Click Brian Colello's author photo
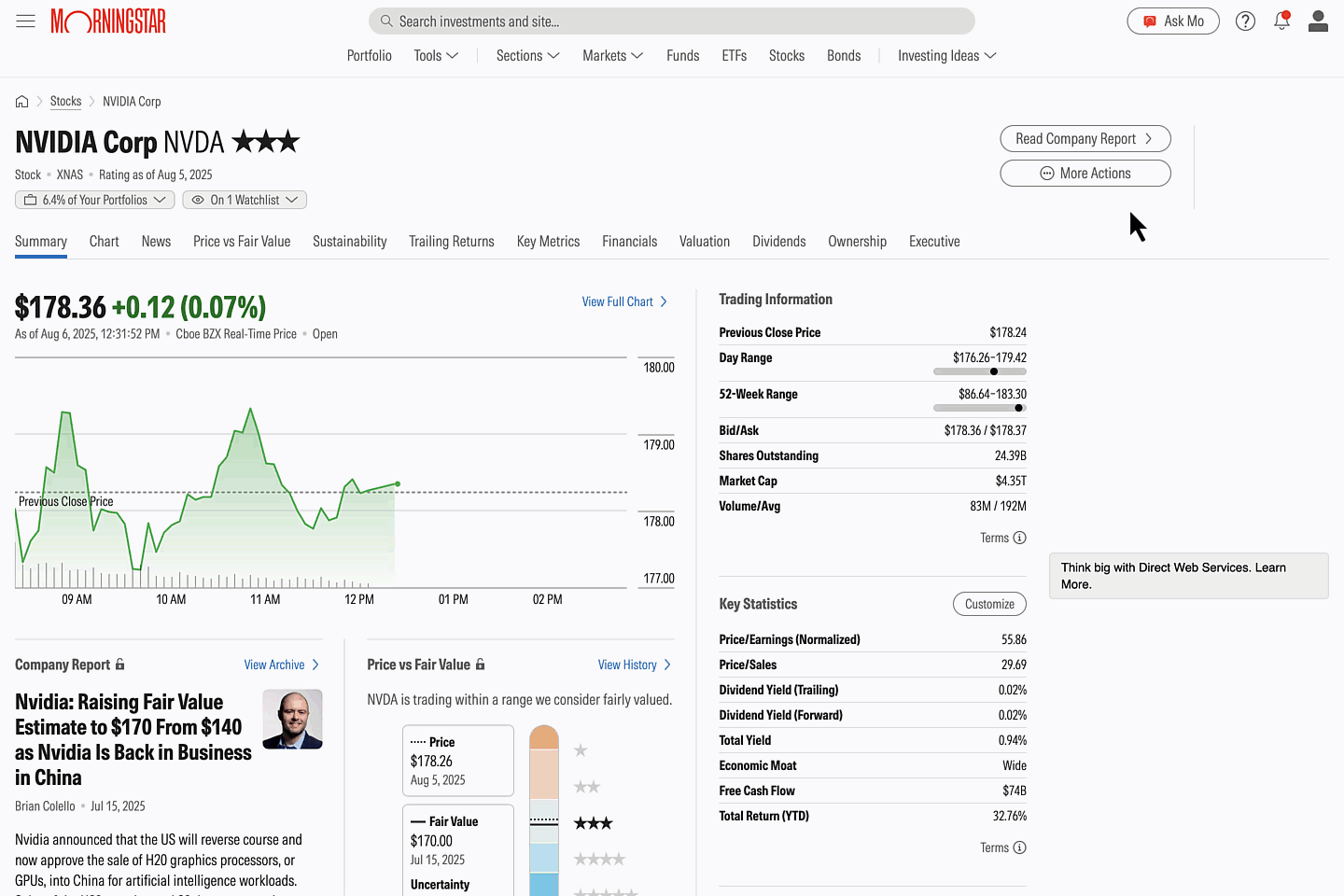Image resolution: width=1344 pixels, height=896 pixels. click(x=292, y=720)
